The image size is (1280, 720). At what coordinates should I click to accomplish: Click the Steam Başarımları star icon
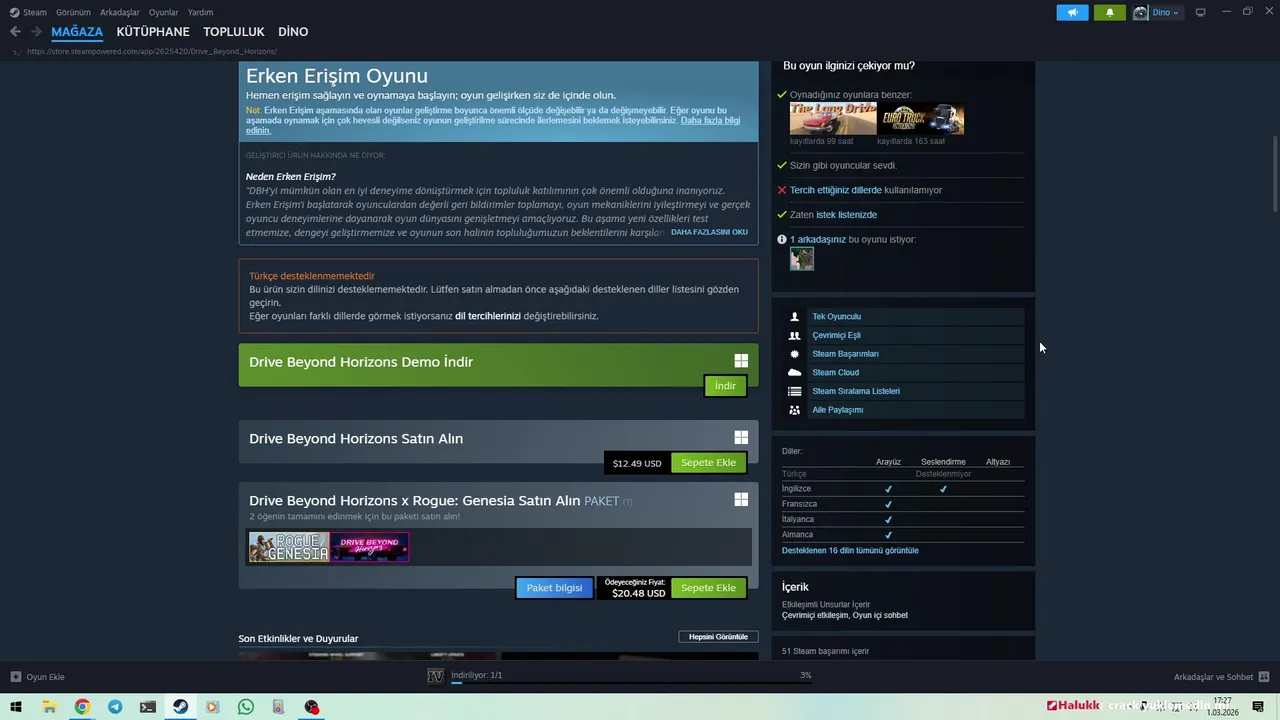(795, 354)
